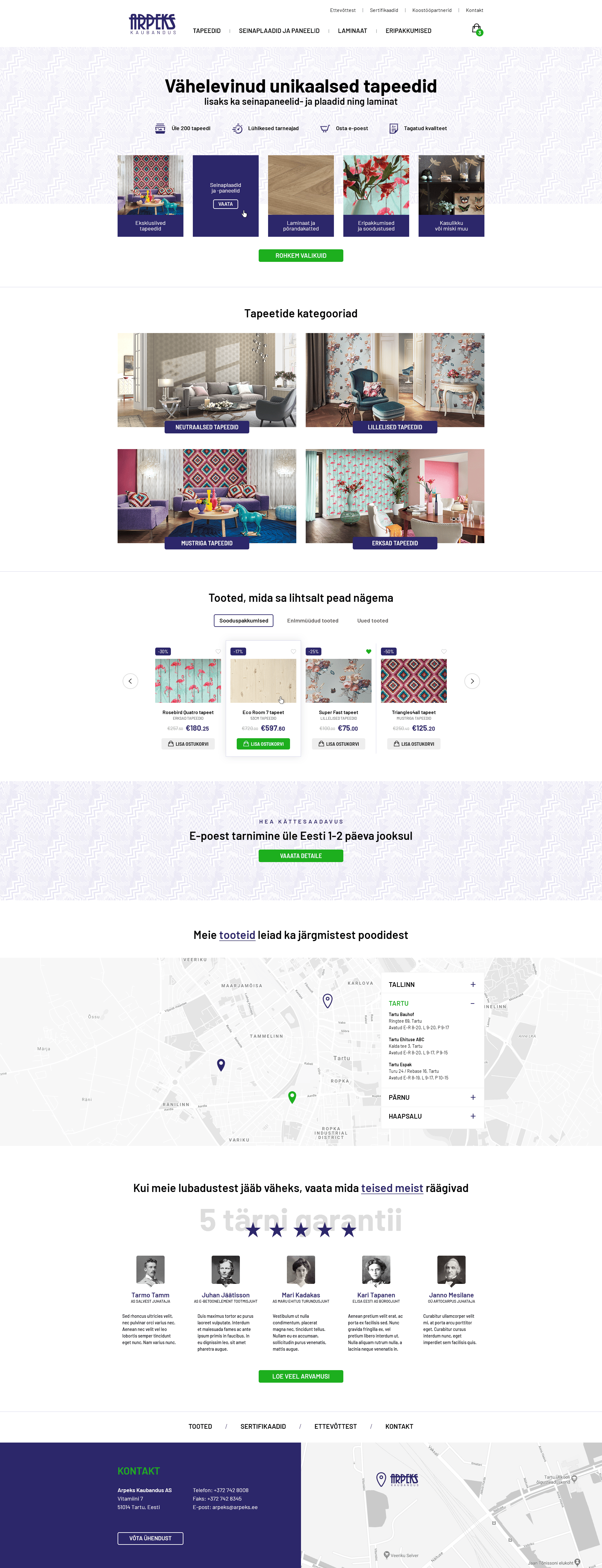Screen dimensions: 602x1568
Task: Click the ROHKEM VALIKUID button
Action: [301, 256]
